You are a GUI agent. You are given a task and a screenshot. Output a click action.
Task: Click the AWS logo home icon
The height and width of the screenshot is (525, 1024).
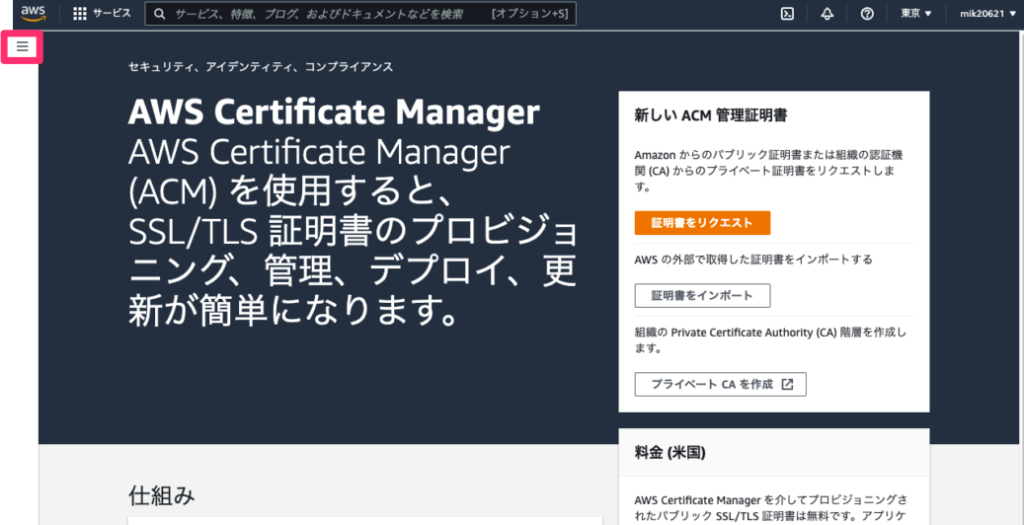tap(33, 13)
